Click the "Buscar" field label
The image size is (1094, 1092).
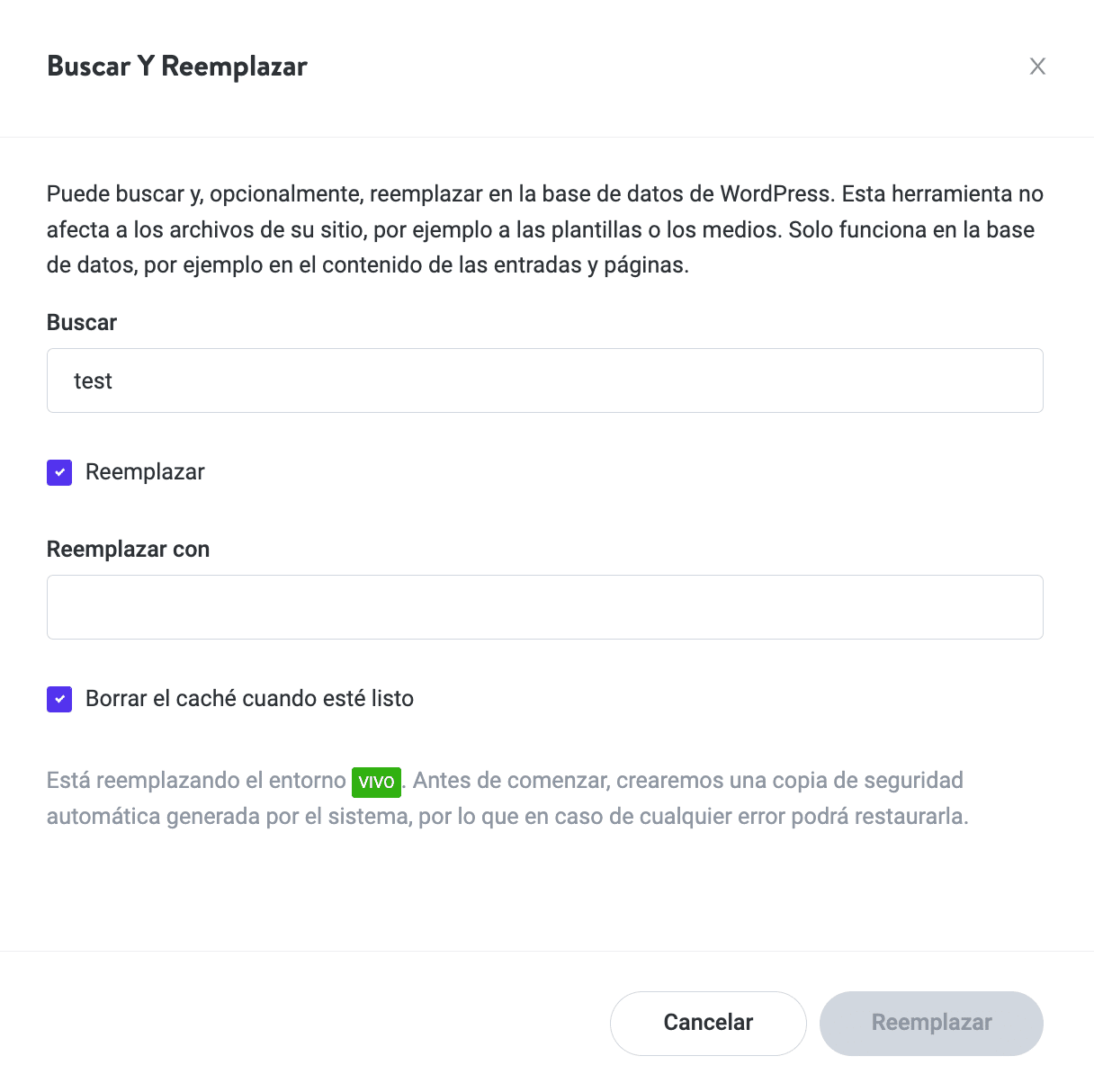pyautogui.click(x=82, y=323)
